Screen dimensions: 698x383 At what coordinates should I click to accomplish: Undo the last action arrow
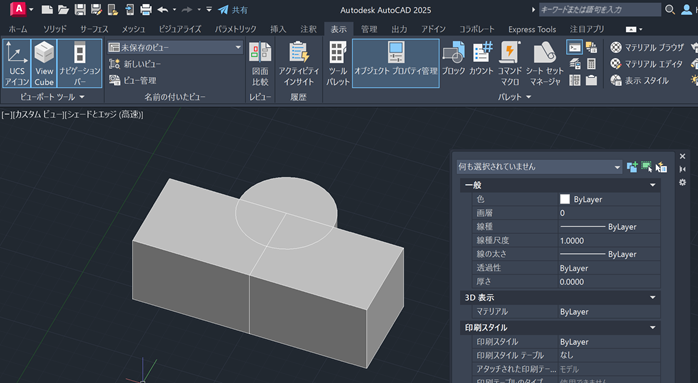(x=162, y=9)
